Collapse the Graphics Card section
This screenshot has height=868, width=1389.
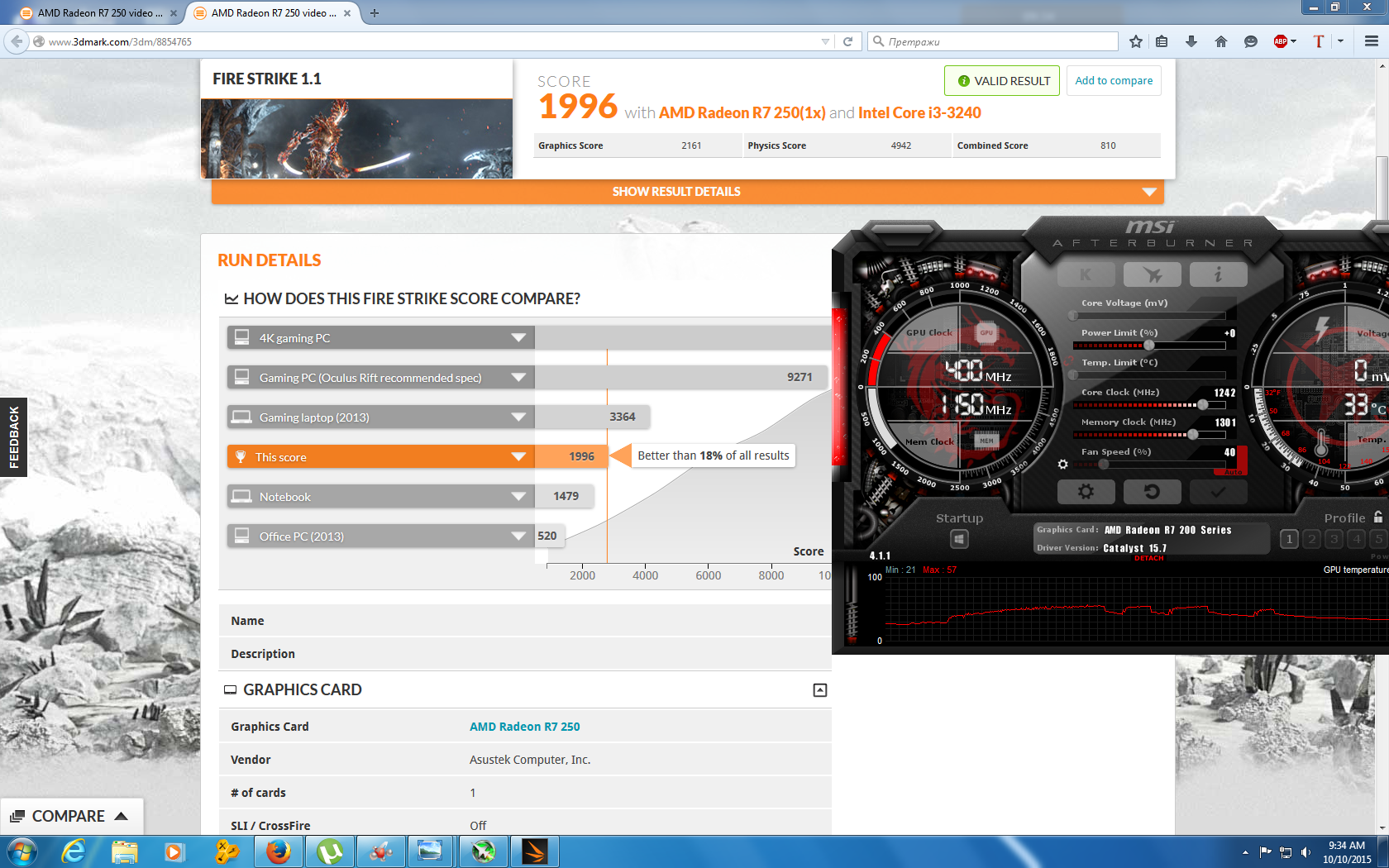tap(819, 690)
